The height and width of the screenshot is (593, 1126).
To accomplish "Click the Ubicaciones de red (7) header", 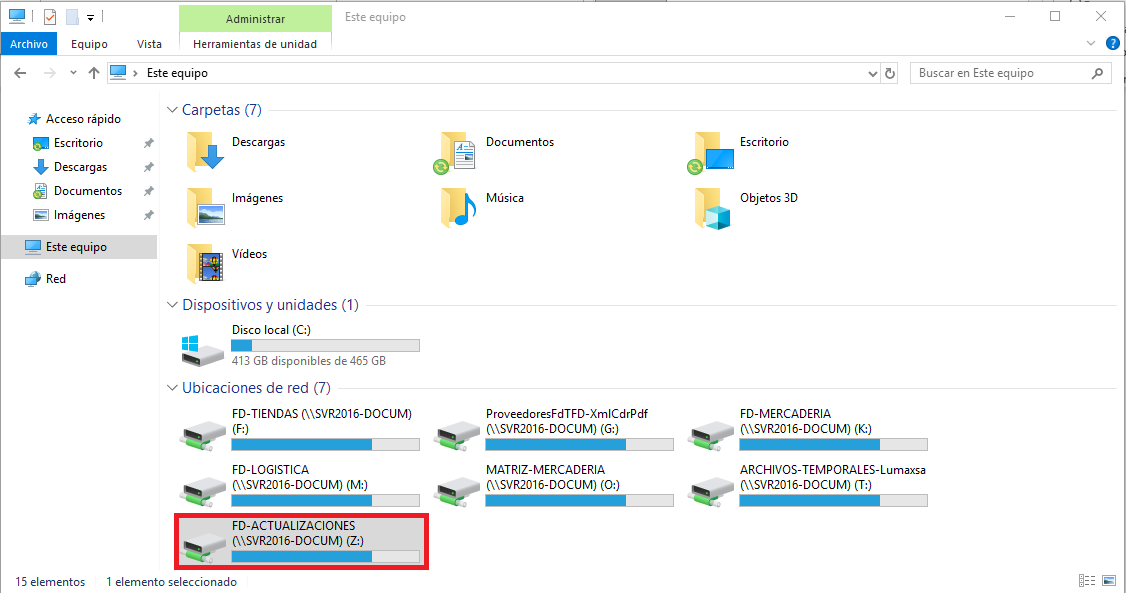I will point(256,388).
